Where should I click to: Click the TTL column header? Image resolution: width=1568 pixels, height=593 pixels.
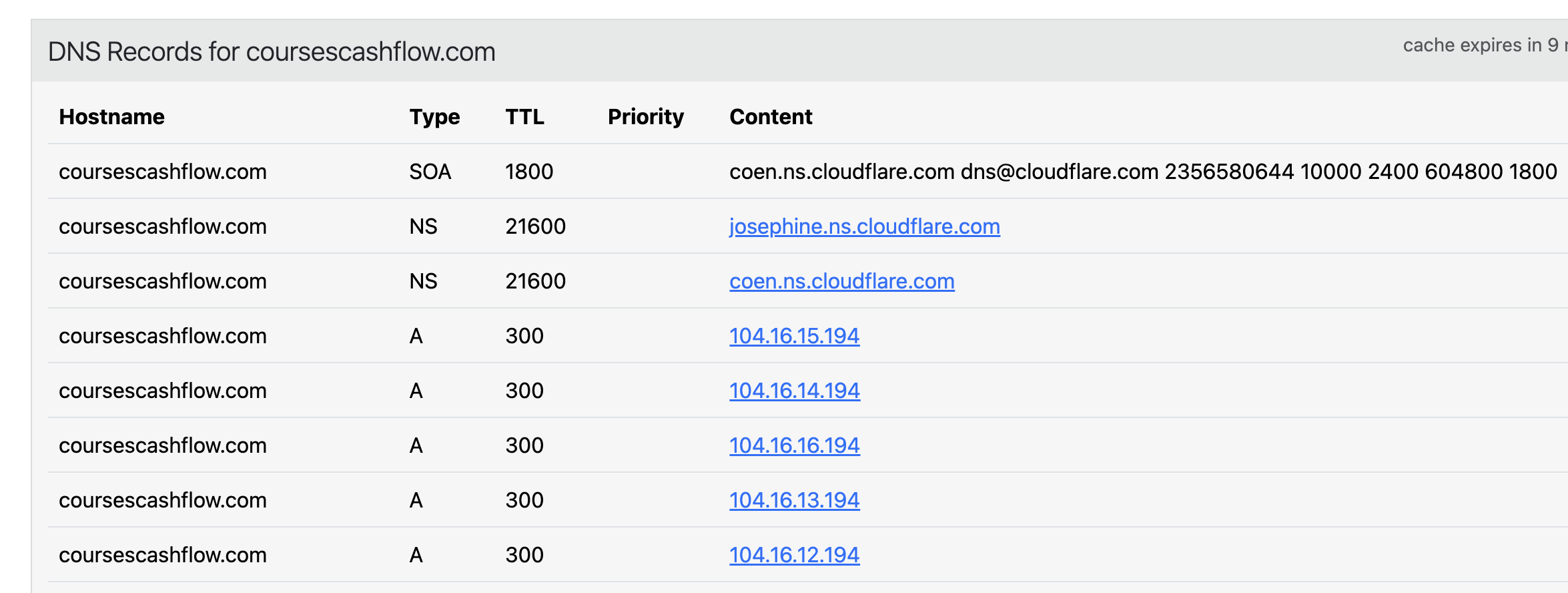(x=524, y=117)
